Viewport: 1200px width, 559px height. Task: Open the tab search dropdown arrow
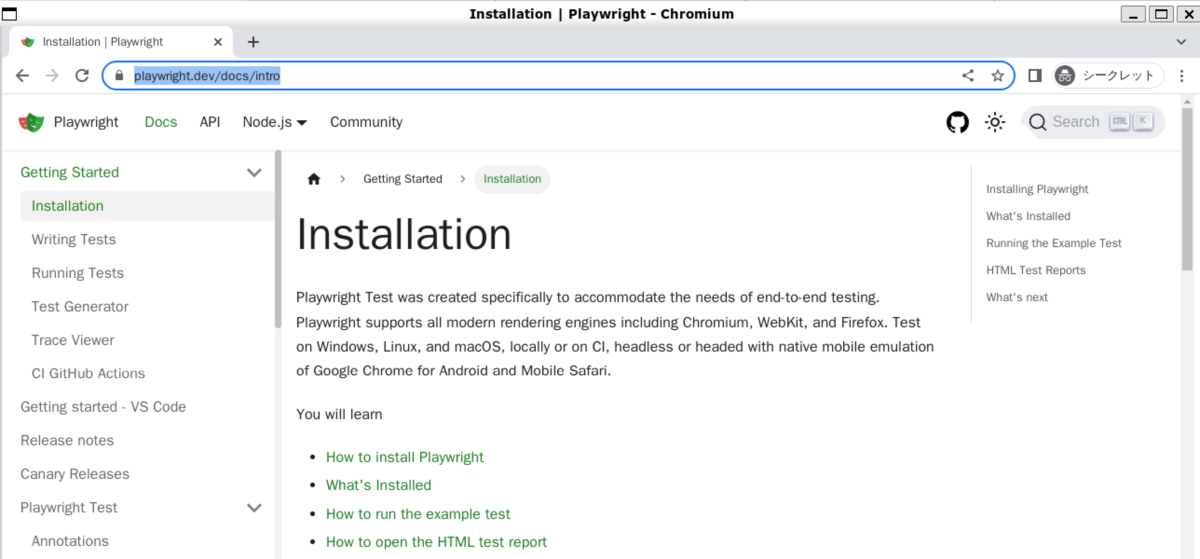1182,42
